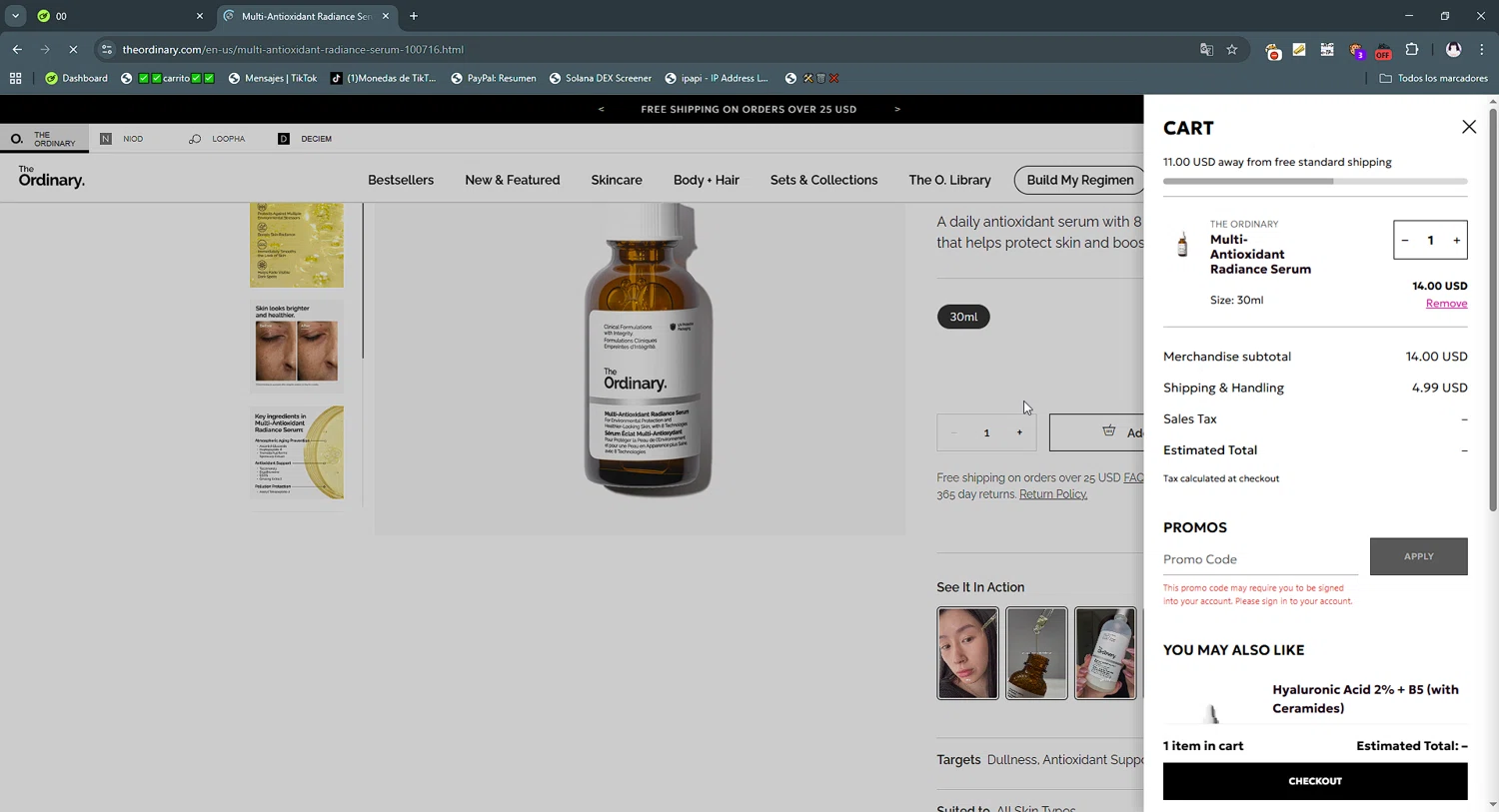The height and width of the screenshot is (812, 1499).
Task: Click the Add to cart basket button
Action: 1097,432
